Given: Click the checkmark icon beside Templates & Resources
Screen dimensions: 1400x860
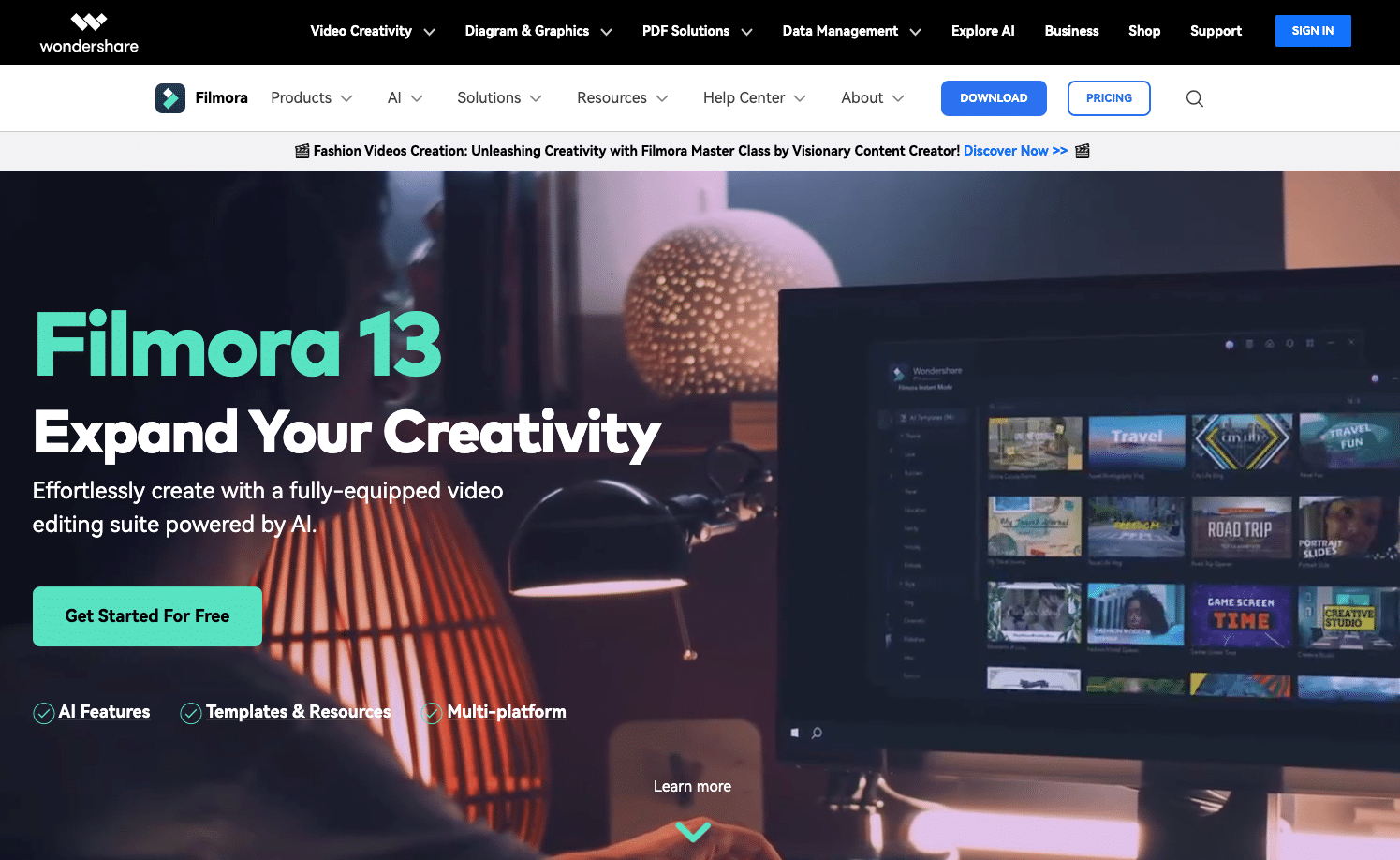Looking at the screenshot, I should click(x=191, y=713).
